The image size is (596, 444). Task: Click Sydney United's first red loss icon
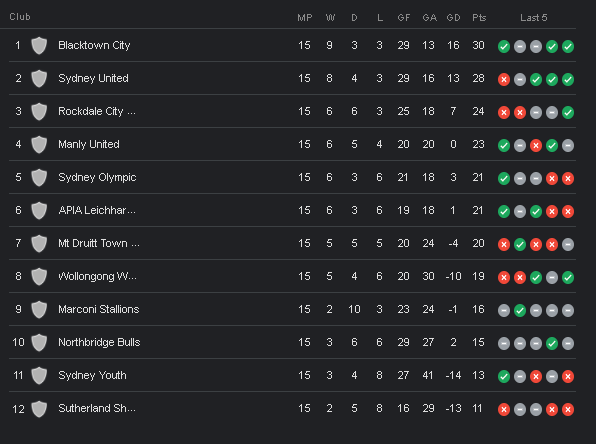504,79
